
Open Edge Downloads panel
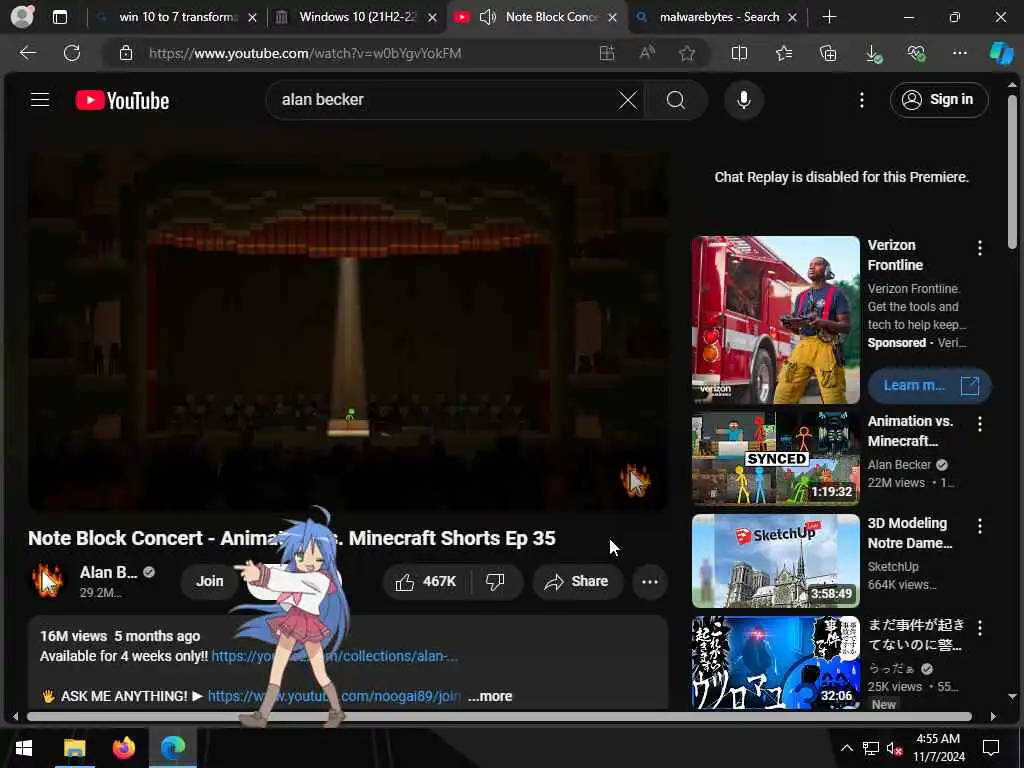tap(872, 54)
